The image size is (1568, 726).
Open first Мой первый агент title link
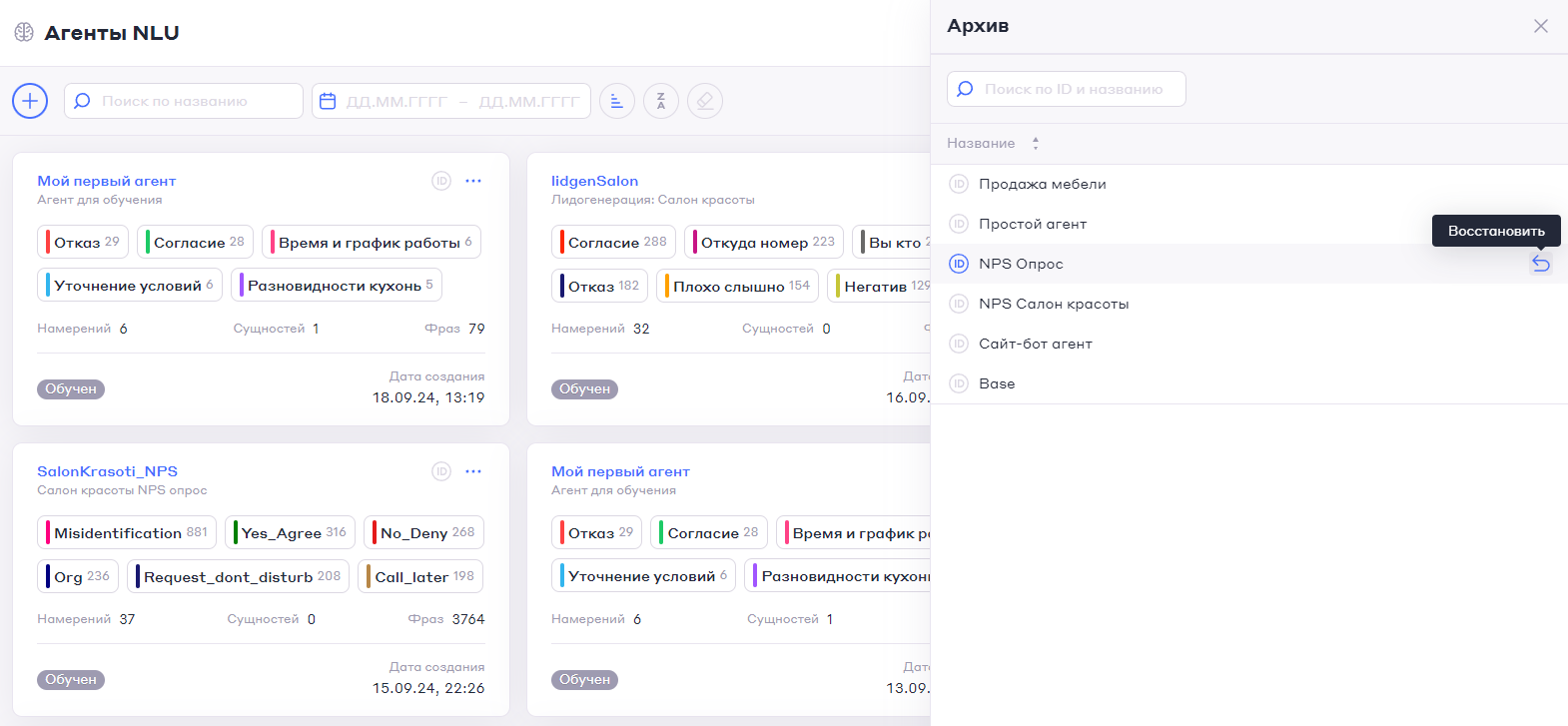coord(107,181)
